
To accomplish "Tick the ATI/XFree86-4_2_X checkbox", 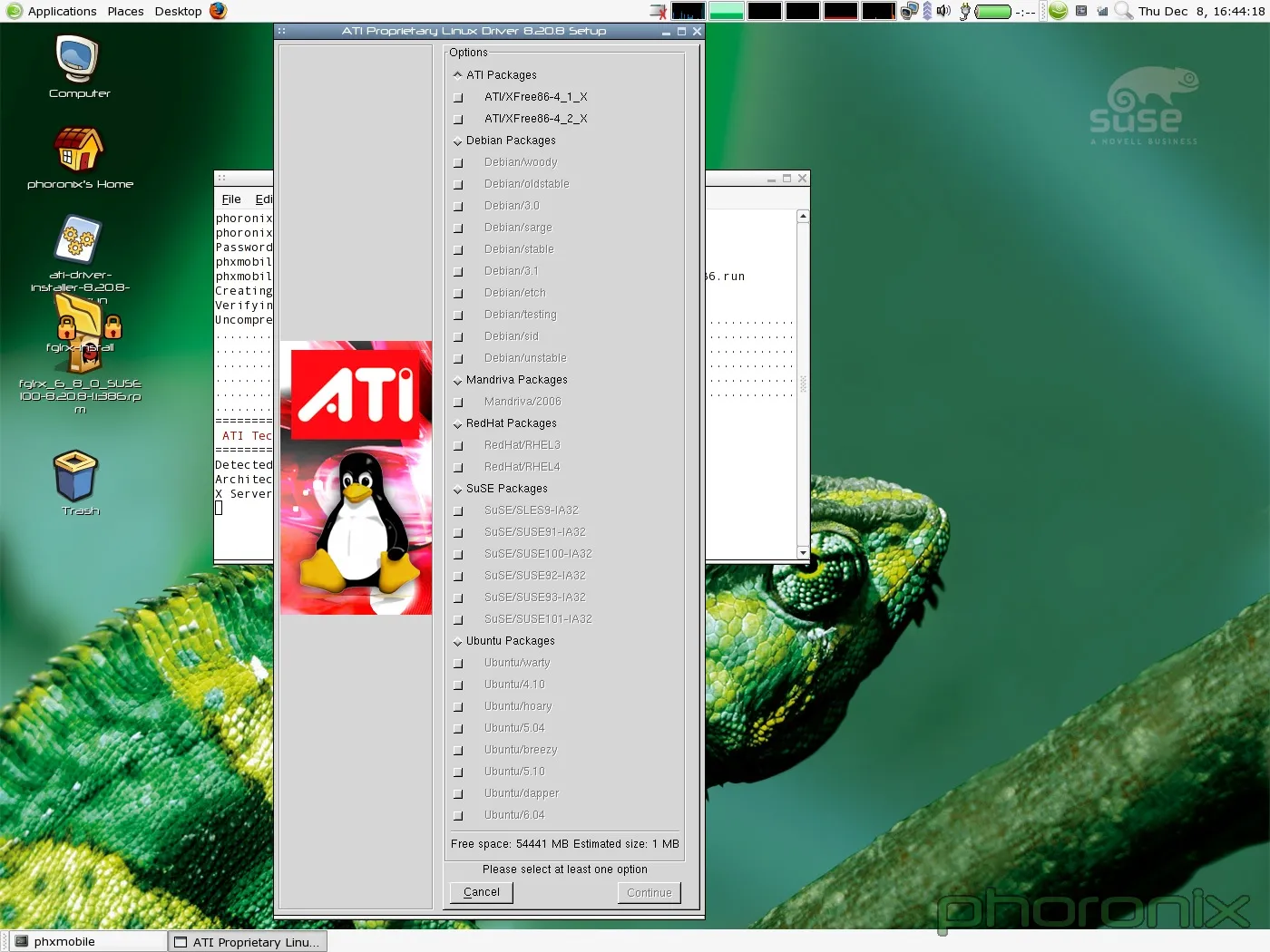I will click(x=458, y=119).
